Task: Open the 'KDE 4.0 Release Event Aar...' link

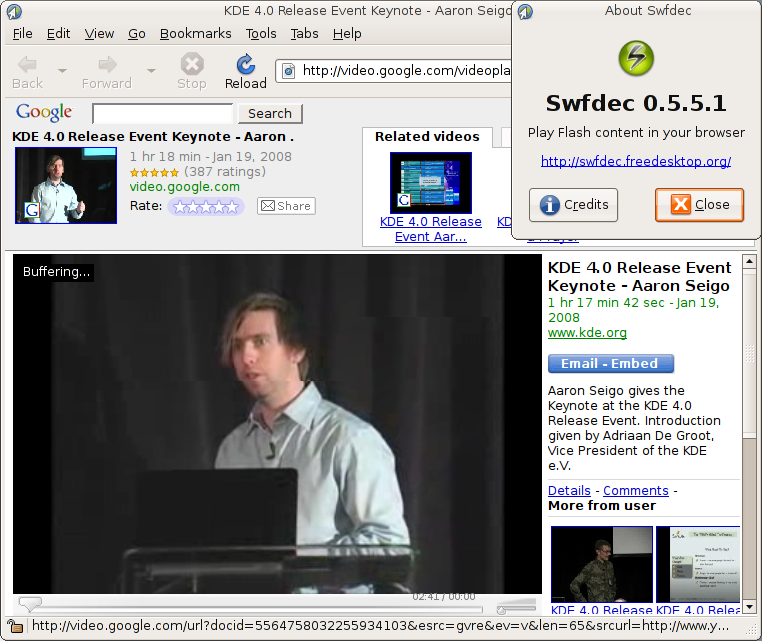Action: tap(431, 229)
